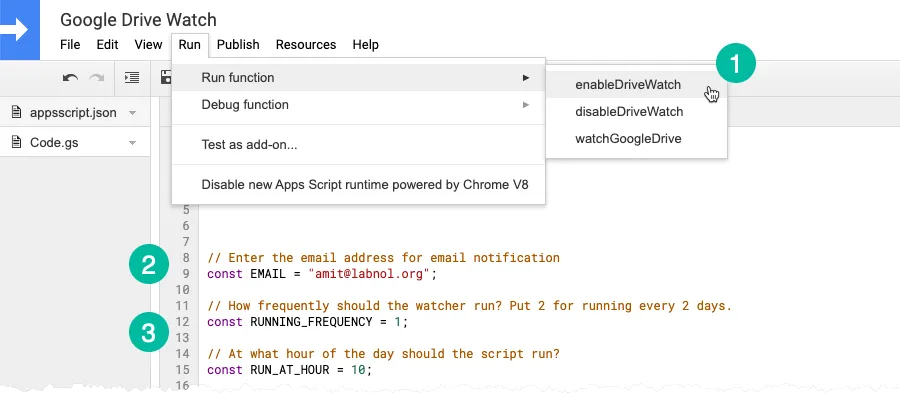Screen dimensions: 900x394
Task: Open the Edit menu
Action: [107, 44]
